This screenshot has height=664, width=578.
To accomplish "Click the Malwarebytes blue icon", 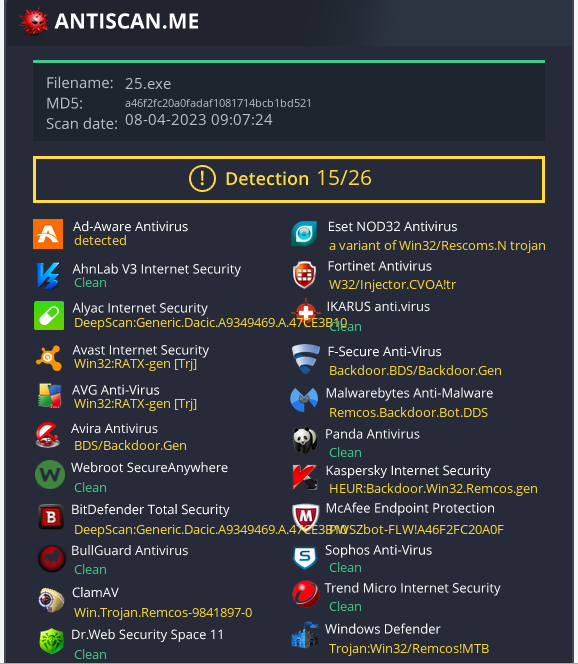I will click(304, 399).
